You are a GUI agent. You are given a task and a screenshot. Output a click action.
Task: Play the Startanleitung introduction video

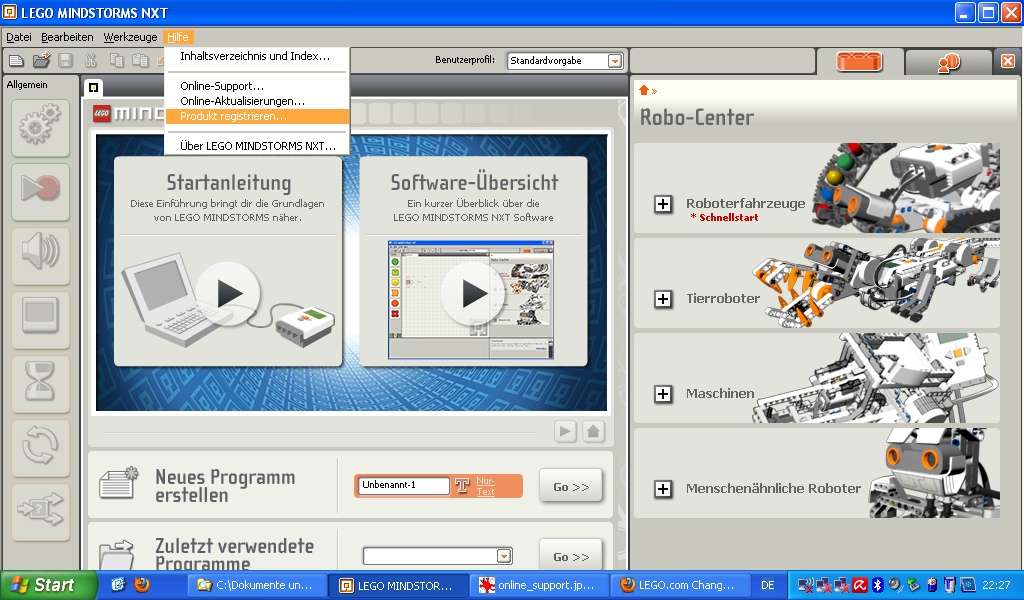click(x=228, y=293)
